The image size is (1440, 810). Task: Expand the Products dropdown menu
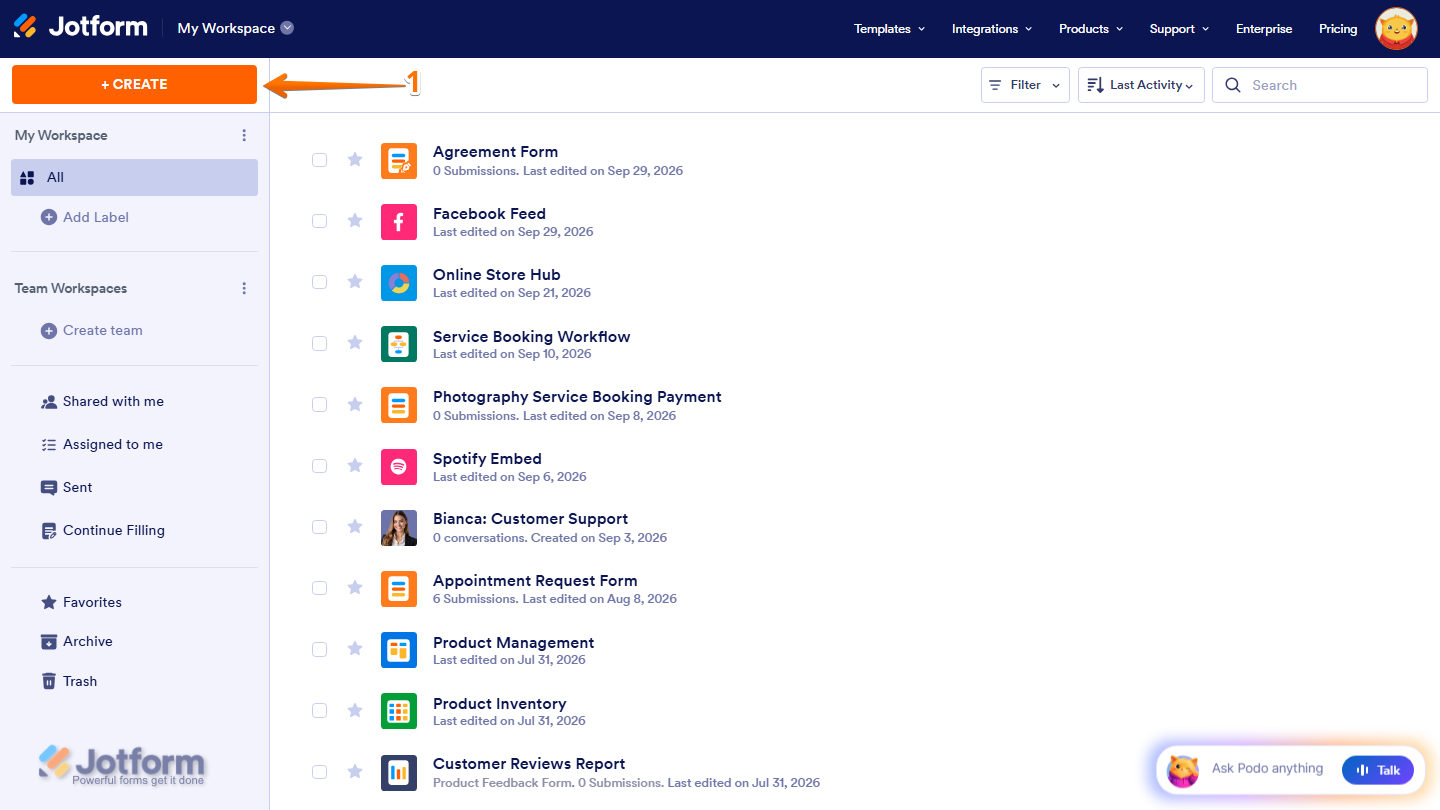(x=1091, y=29)
